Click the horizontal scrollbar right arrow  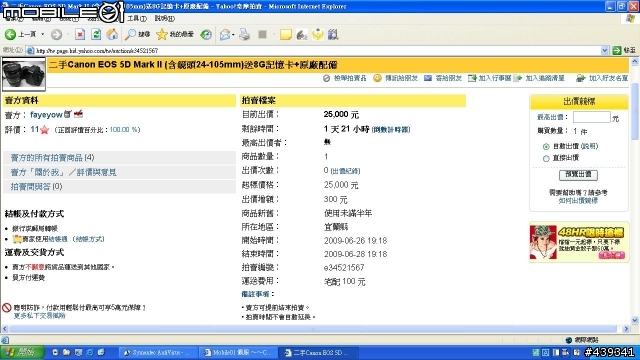pos(627,329)
